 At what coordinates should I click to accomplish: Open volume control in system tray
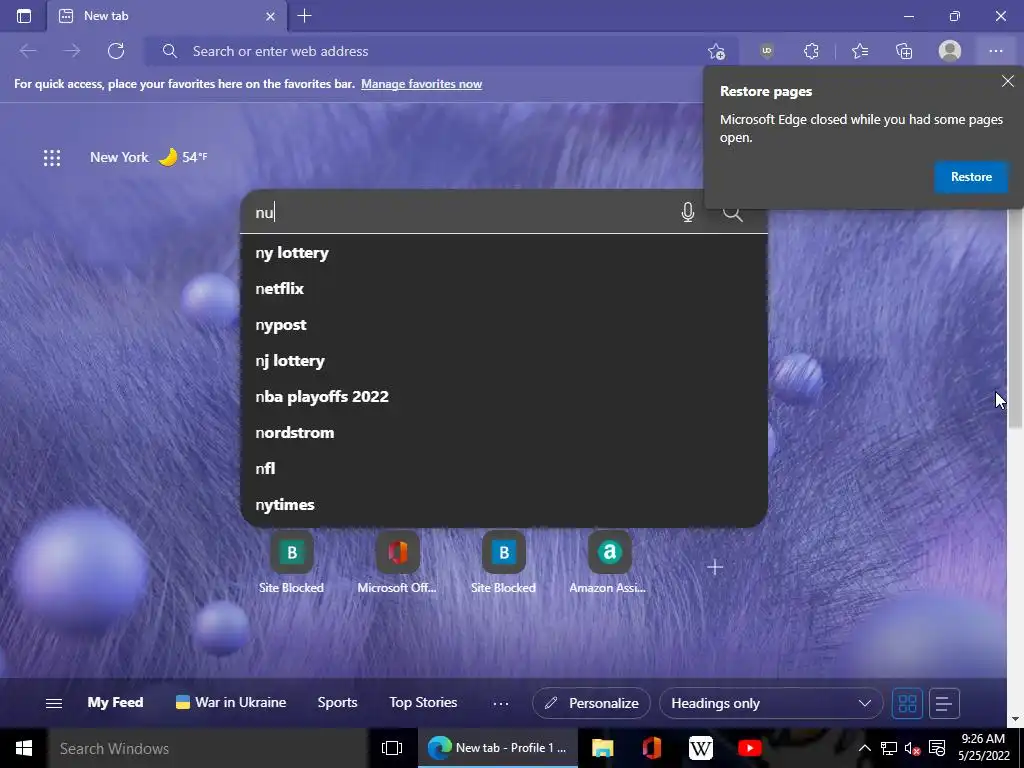tap(912, 748)
